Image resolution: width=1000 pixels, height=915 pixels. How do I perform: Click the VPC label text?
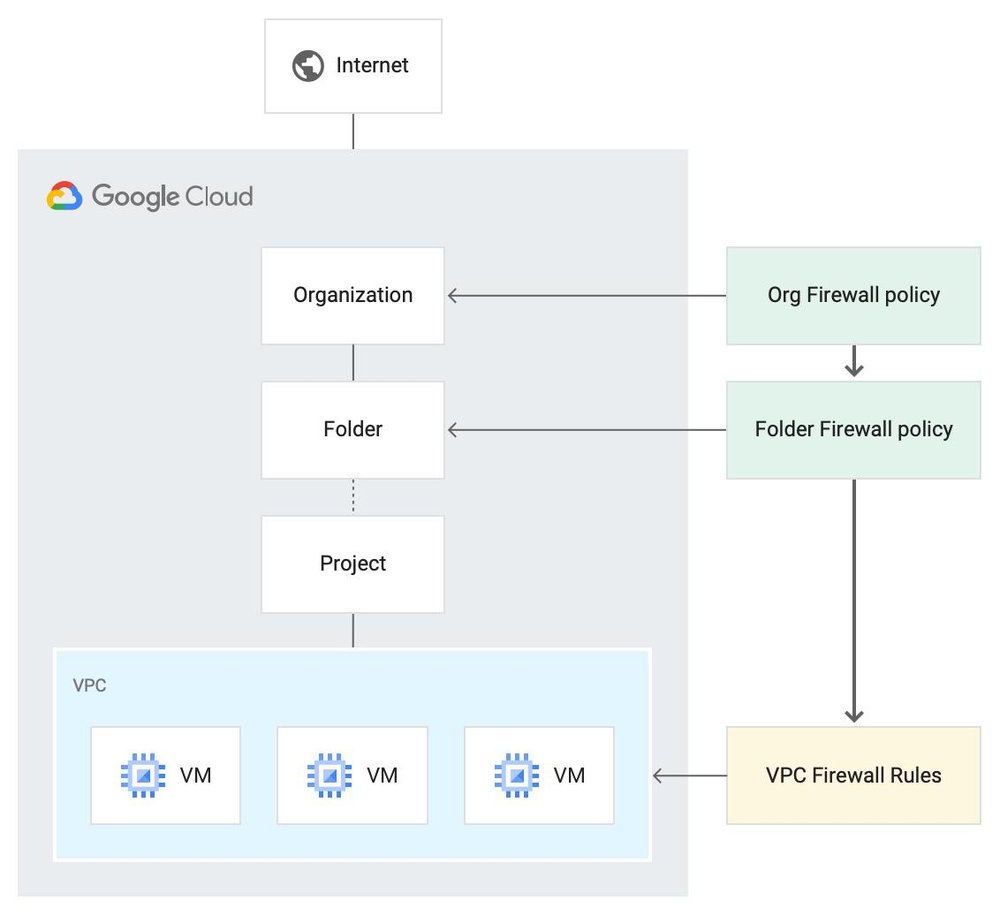point(89,687)
